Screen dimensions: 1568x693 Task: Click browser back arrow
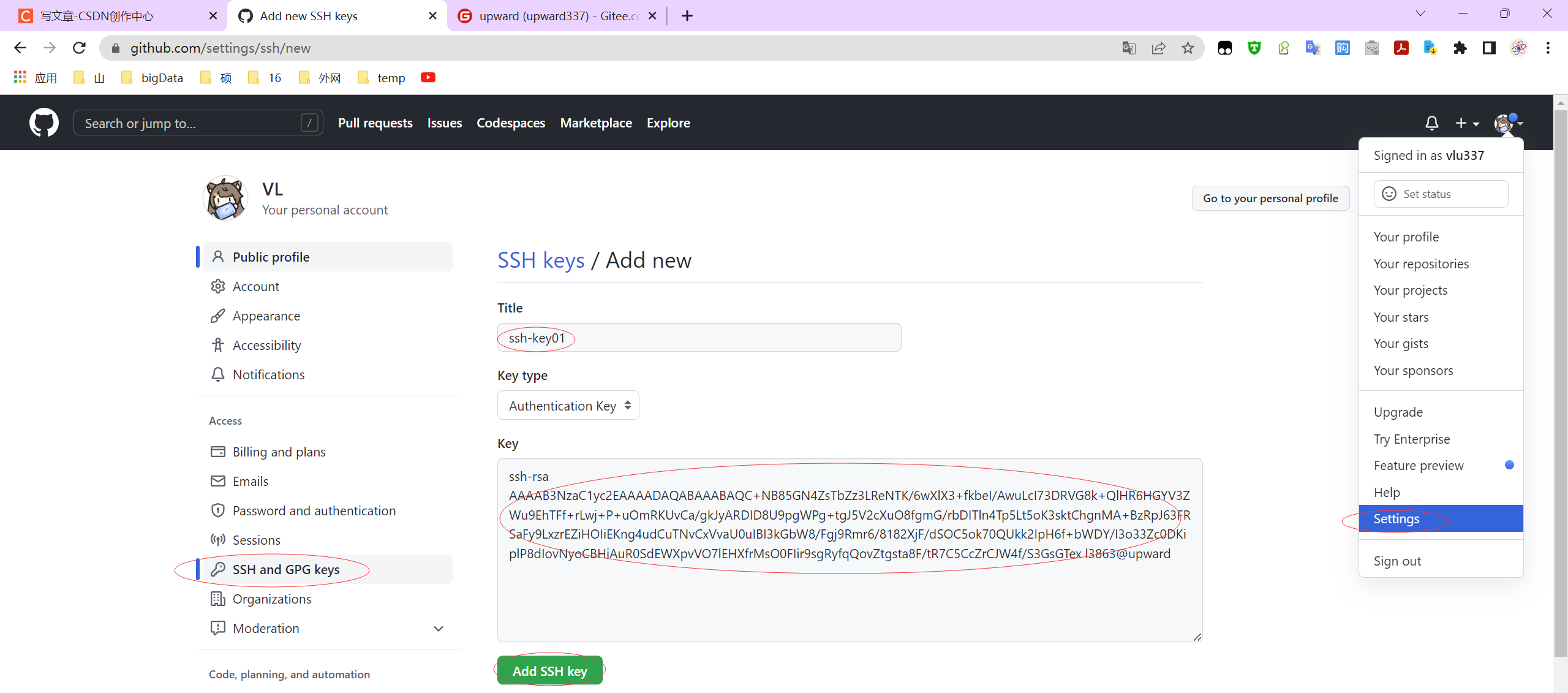20,48
